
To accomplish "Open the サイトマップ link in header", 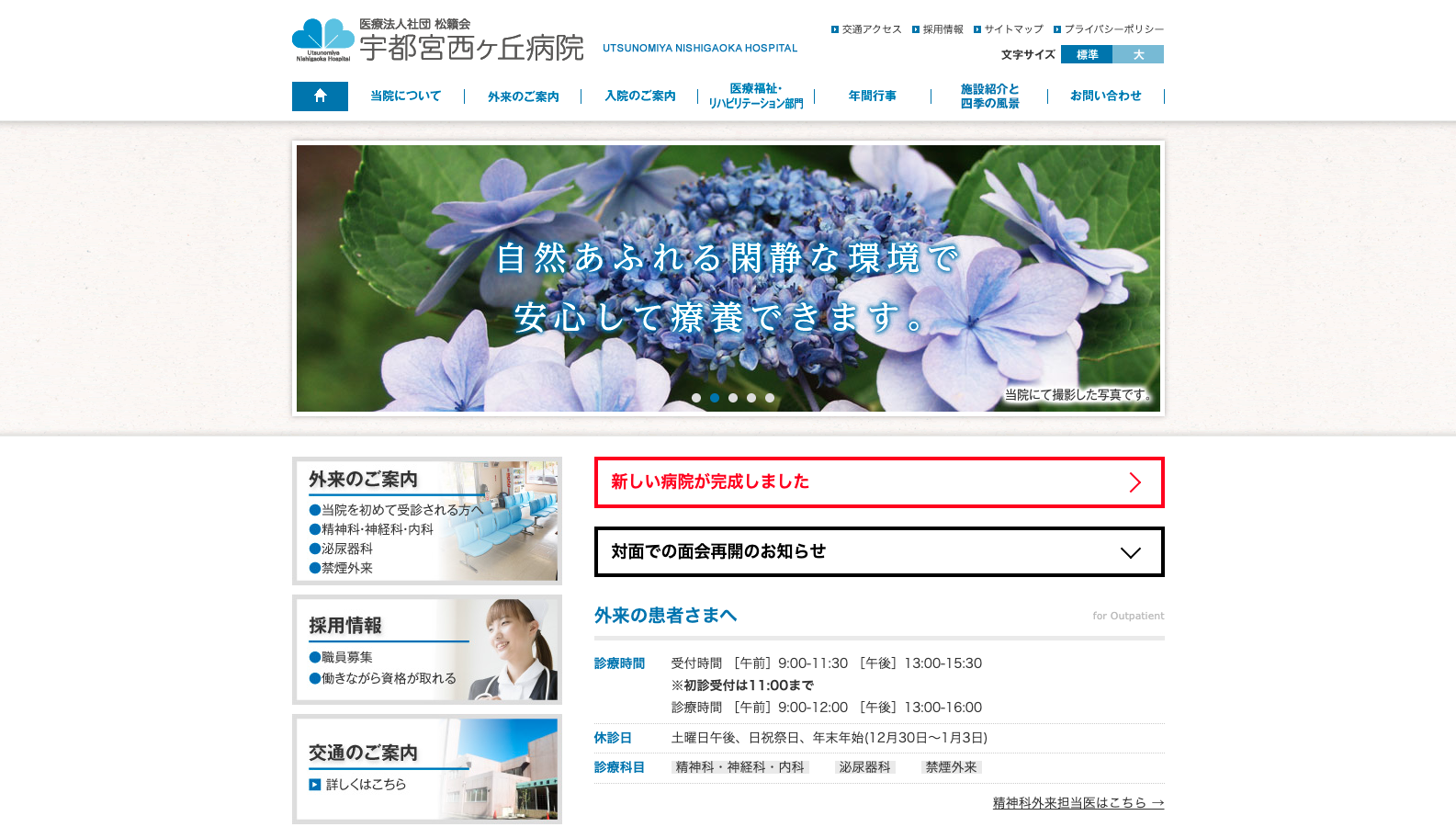I will click(x=1009, y=29).
